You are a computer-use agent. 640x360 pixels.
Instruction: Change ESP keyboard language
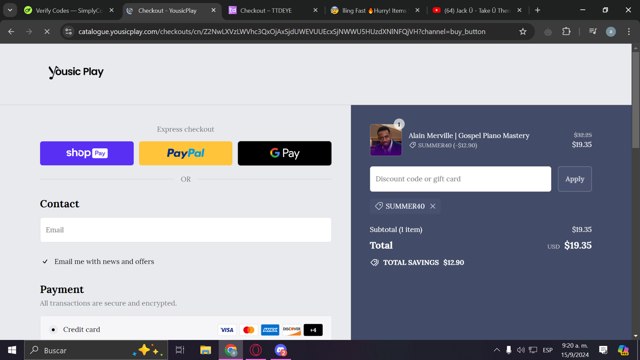(547, 350)
